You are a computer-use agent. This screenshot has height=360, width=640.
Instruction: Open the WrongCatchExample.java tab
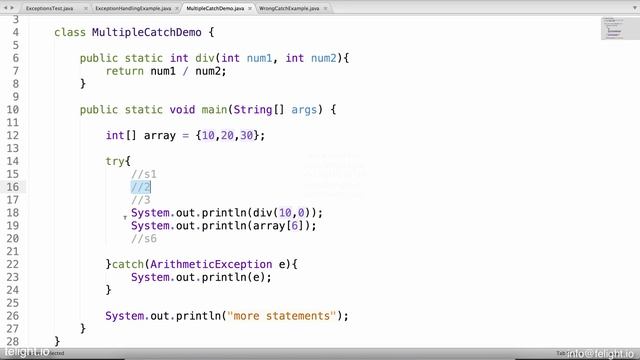coord(289,8)
